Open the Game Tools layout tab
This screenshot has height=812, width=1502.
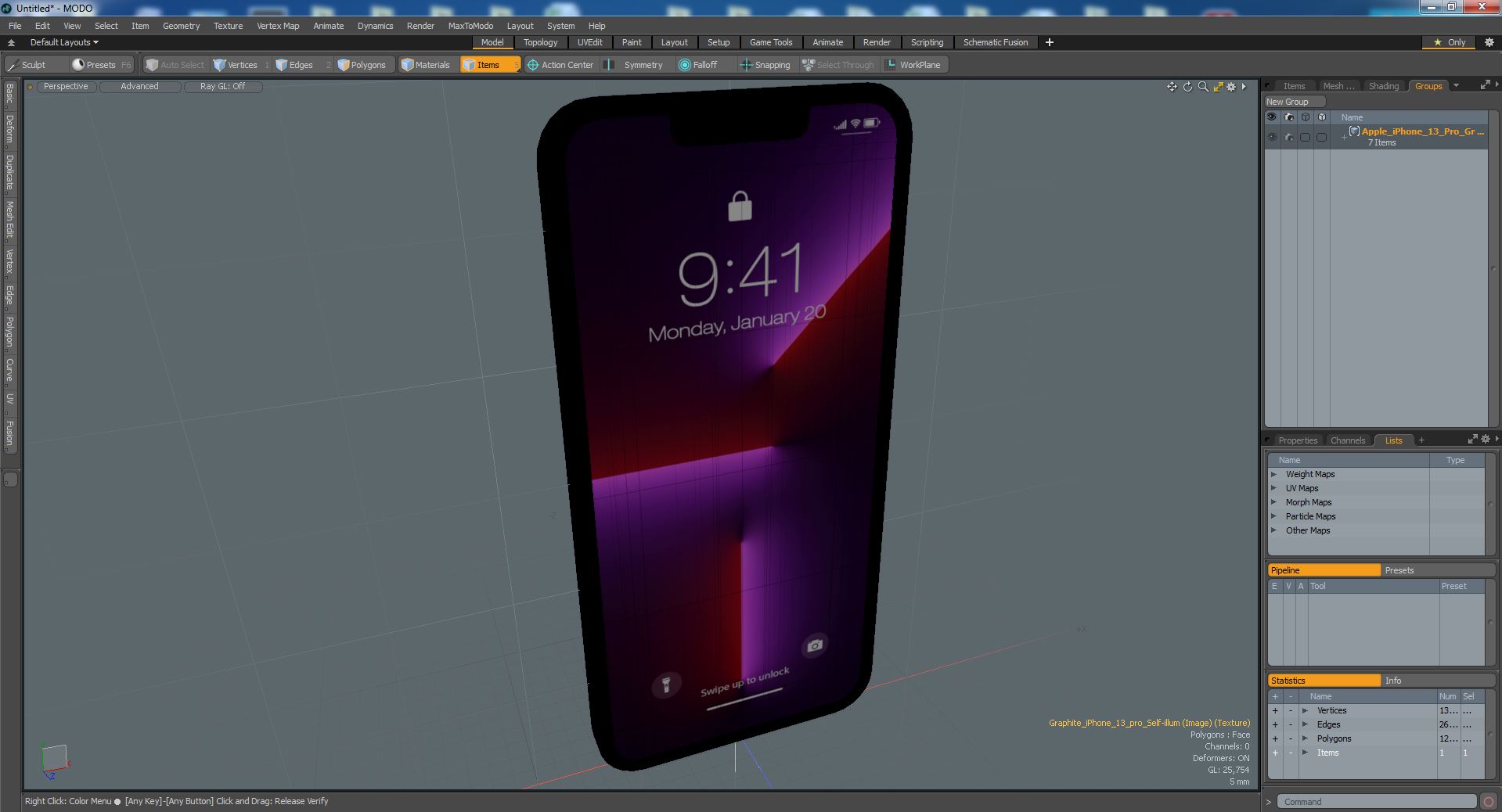pos(771,42)
